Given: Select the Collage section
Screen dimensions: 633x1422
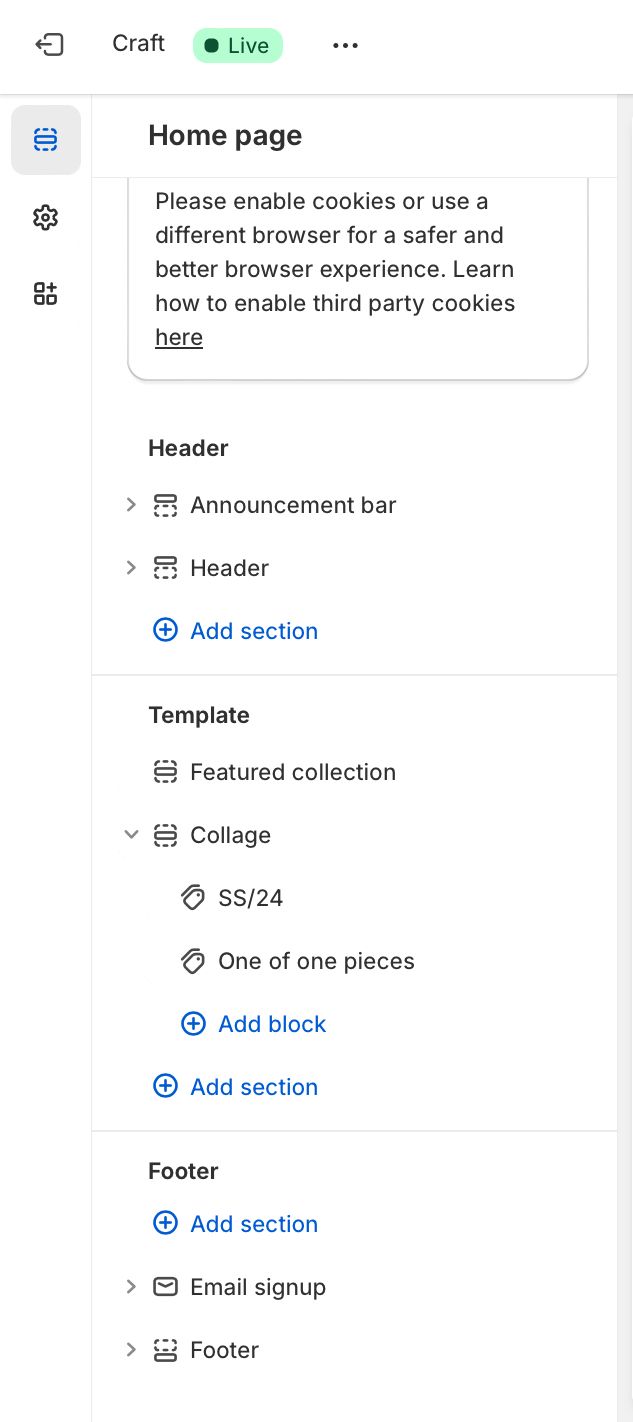Looking at the screenshot, I should (230, 835).
